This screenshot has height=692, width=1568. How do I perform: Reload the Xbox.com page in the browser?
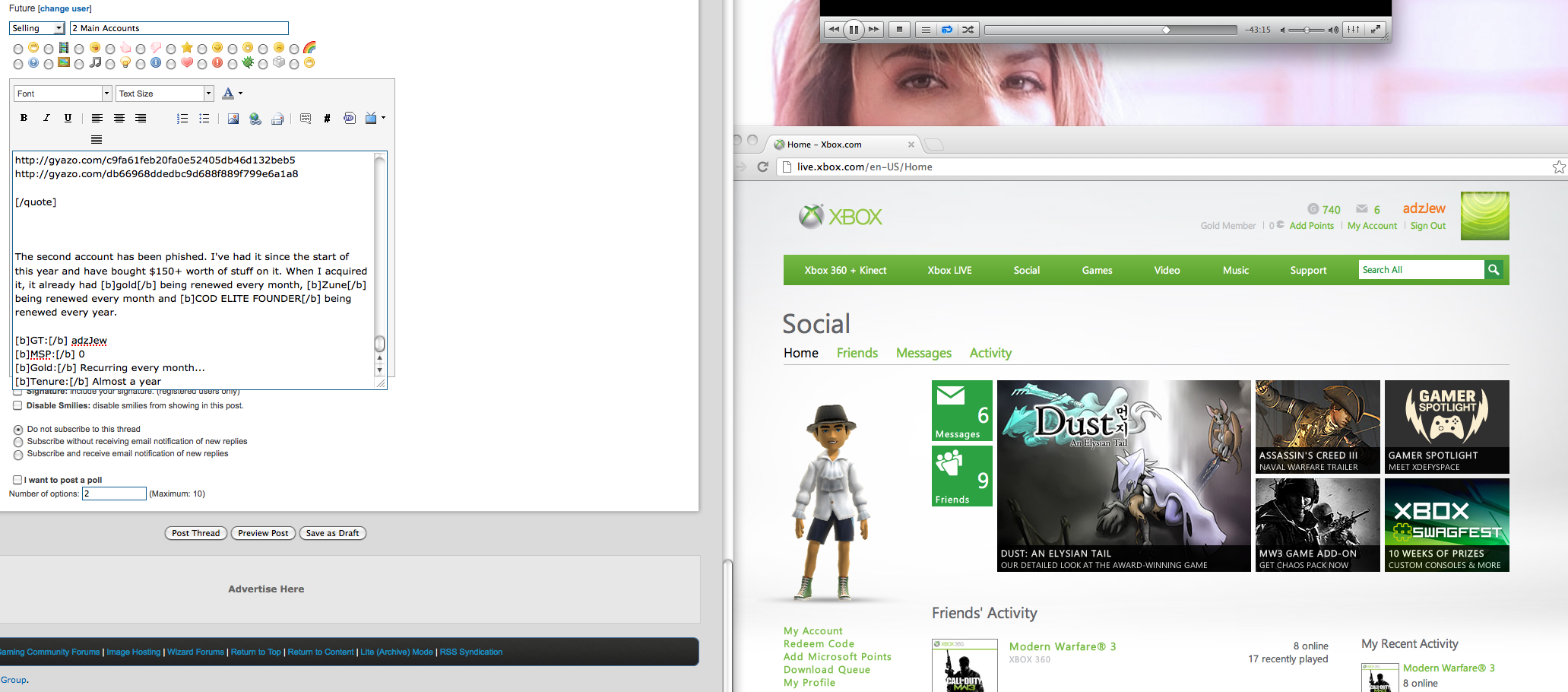763,167
